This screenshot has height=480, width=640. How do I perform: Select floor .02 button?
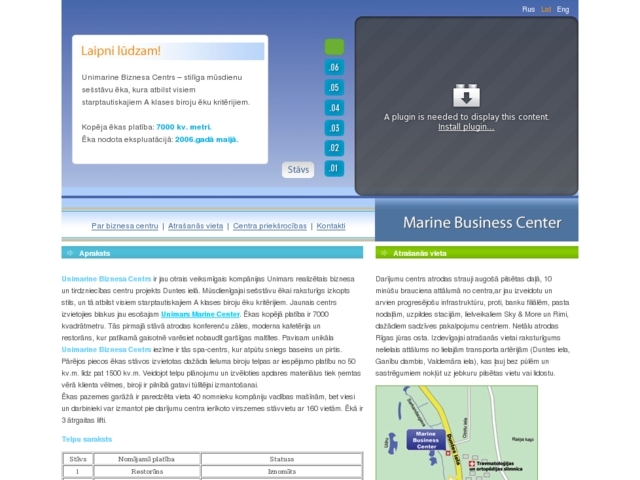(x=334, y=148)
